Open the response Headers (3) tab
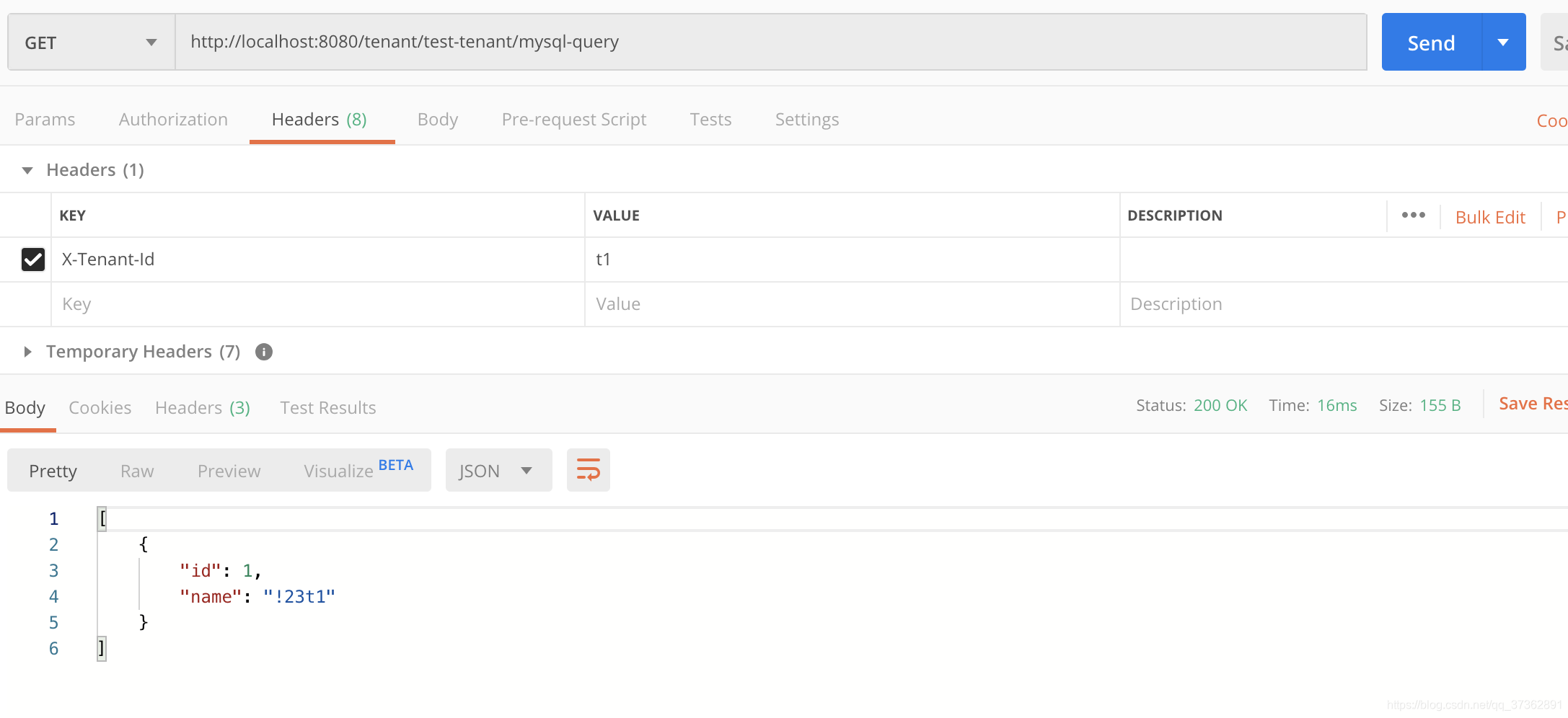The height and width of the screenshot is (718, 1568). click(x=203, y=407)
